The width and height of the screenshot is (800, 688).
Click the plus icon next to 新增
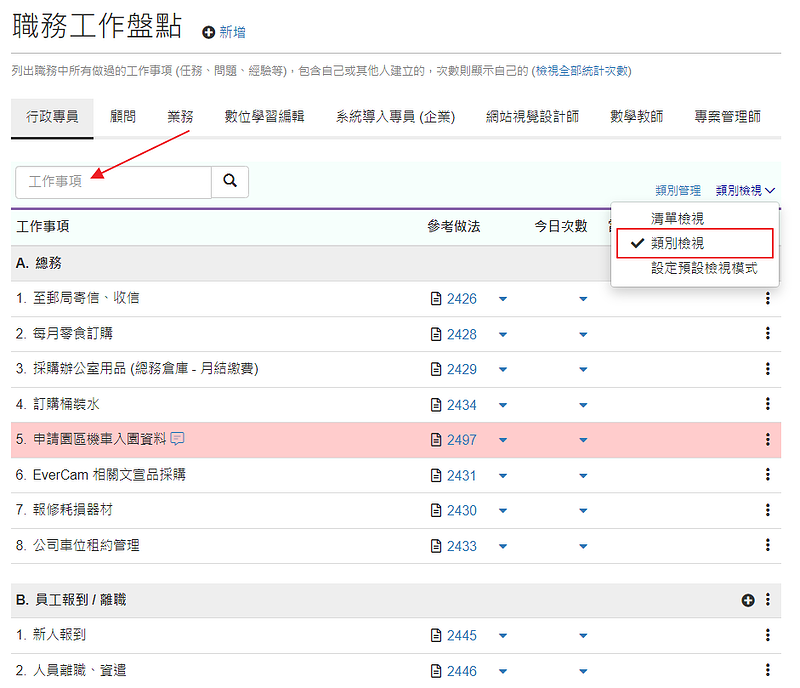[x=208, y=32]
